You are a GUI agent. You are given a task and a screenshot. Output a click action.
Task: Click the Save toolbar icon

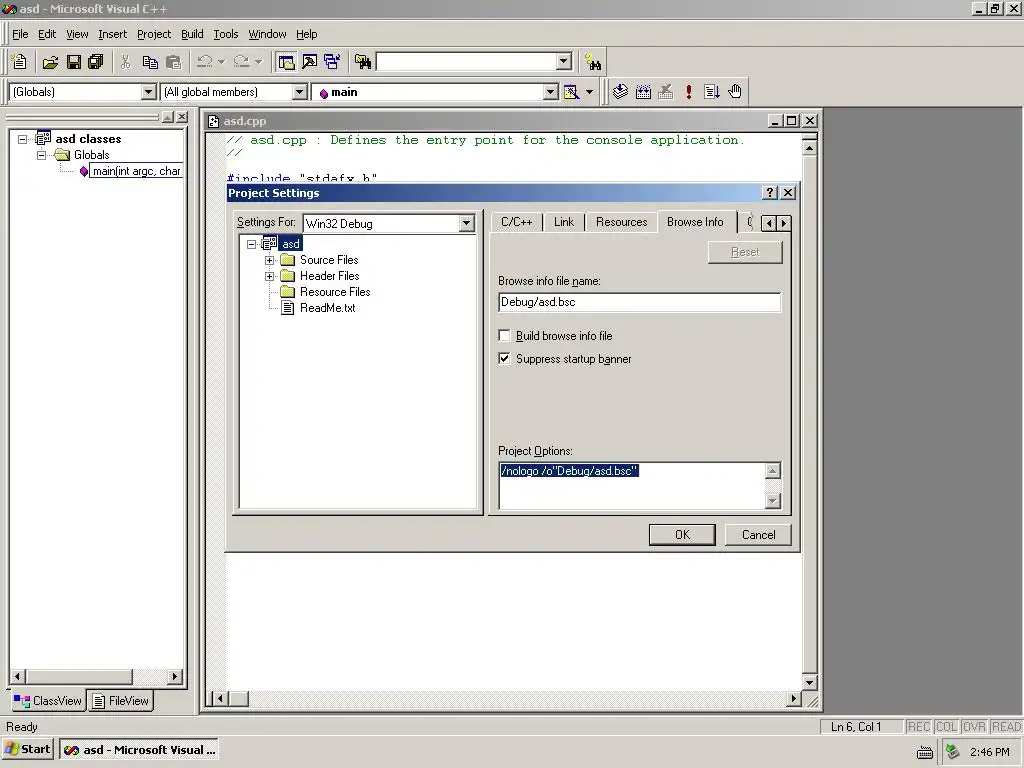point(74,62)
